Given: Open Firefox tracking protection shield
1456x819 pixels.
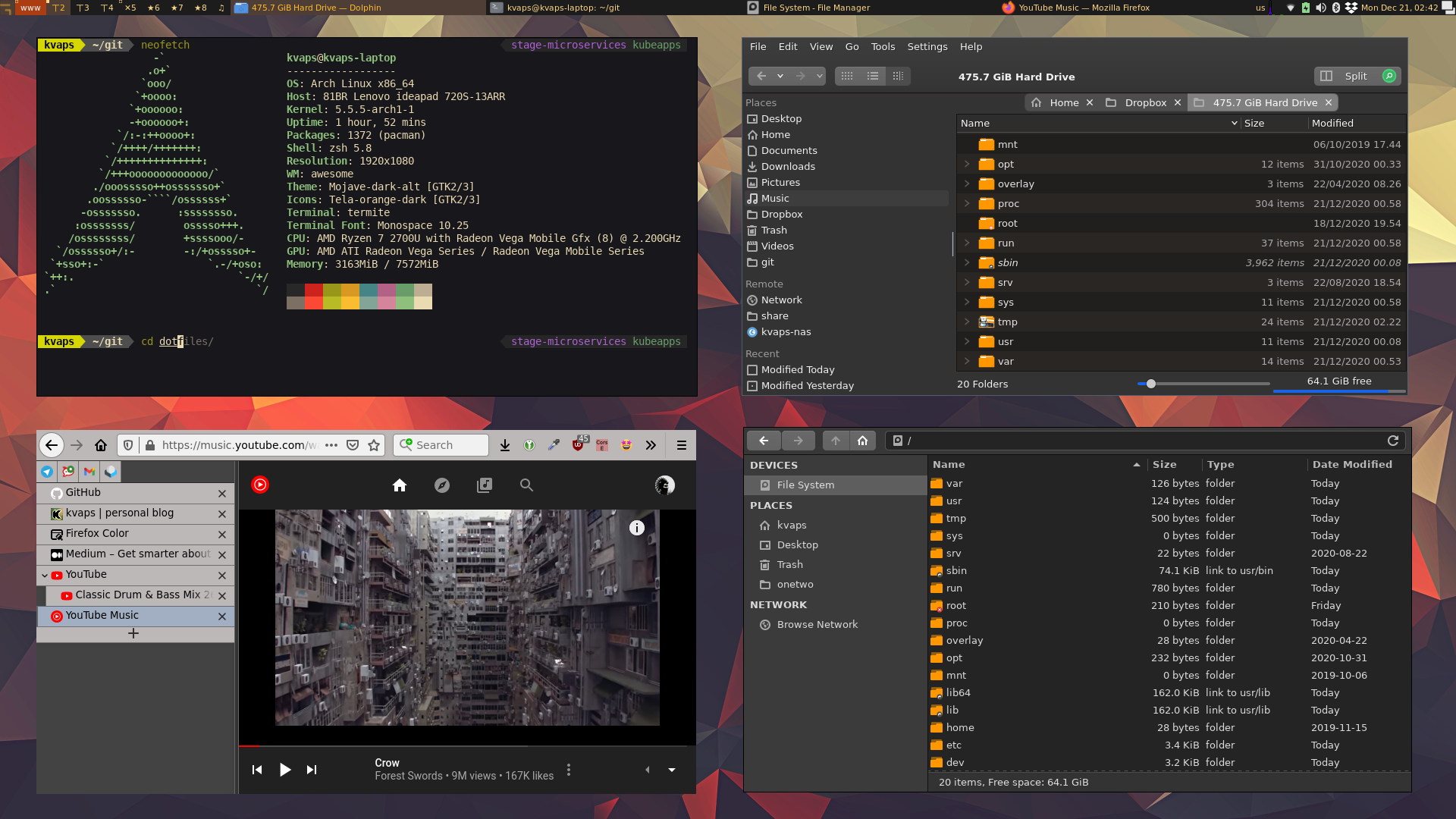Looking at the screenshot, I should pos(128,445).
